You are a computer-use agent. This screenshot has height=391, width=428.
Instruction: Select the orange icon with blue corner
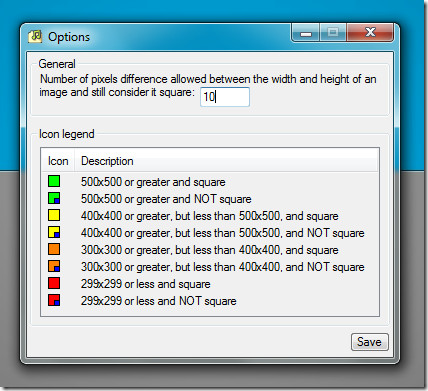[54, 266]
